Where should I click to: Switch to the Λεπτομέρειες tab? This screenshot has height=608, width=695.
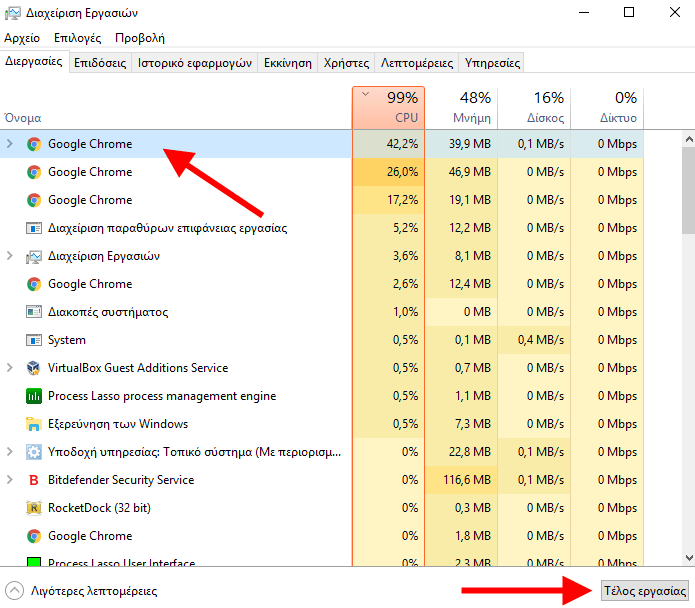[417, 63]
